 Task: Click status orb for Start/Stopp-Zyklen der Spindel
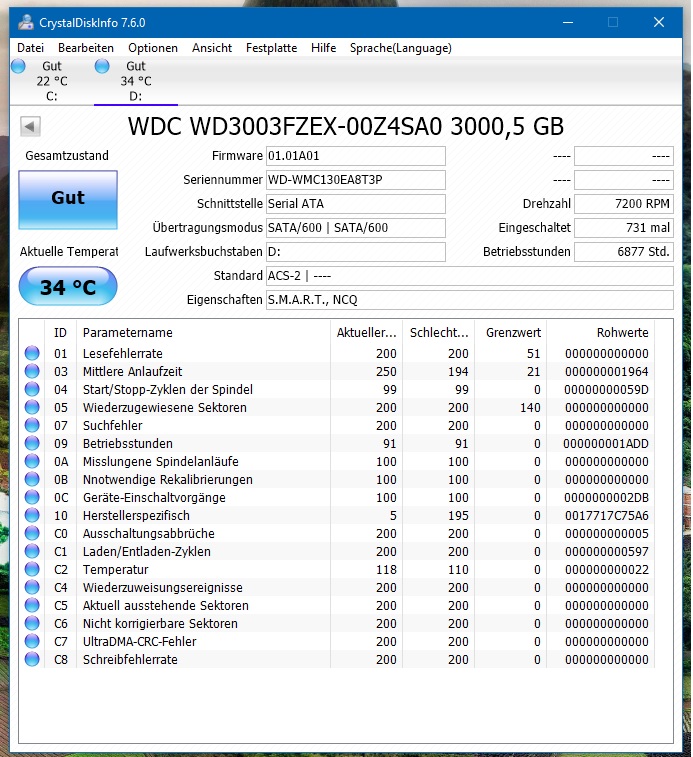(x=32, y=389)
